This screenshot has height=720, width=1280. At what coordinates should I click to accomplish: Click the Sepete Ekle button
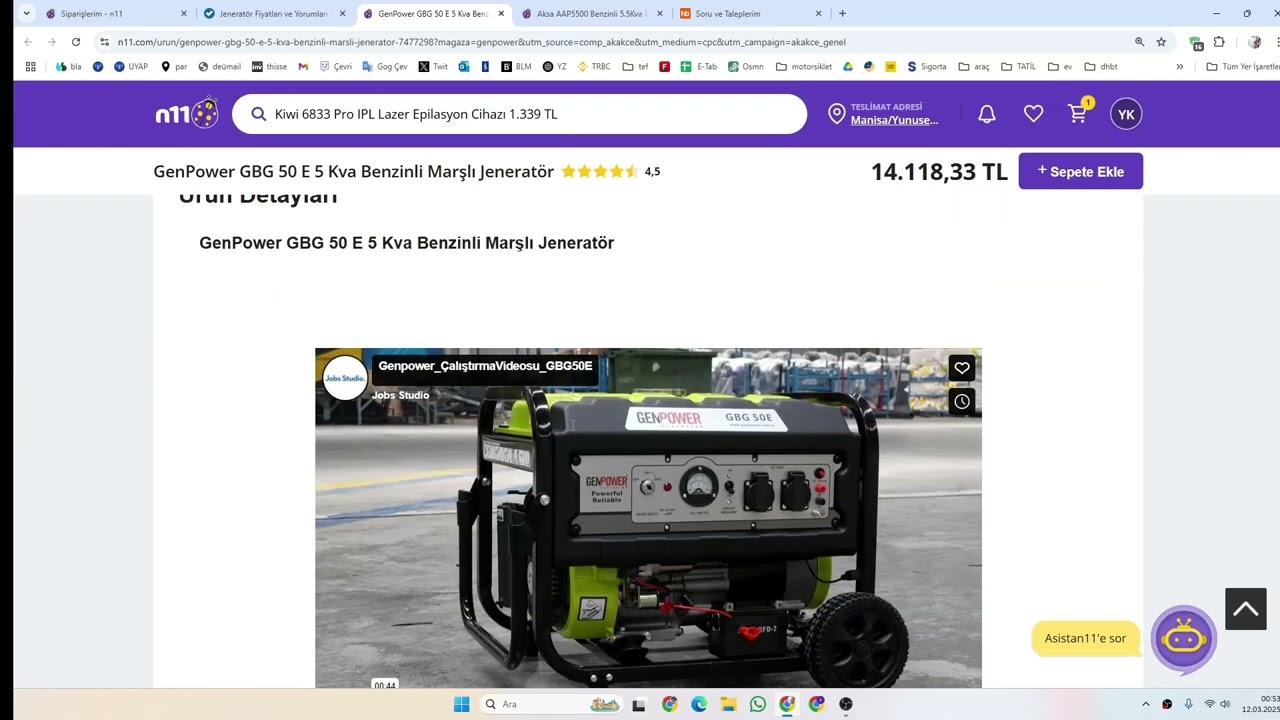click(1081, 171)
